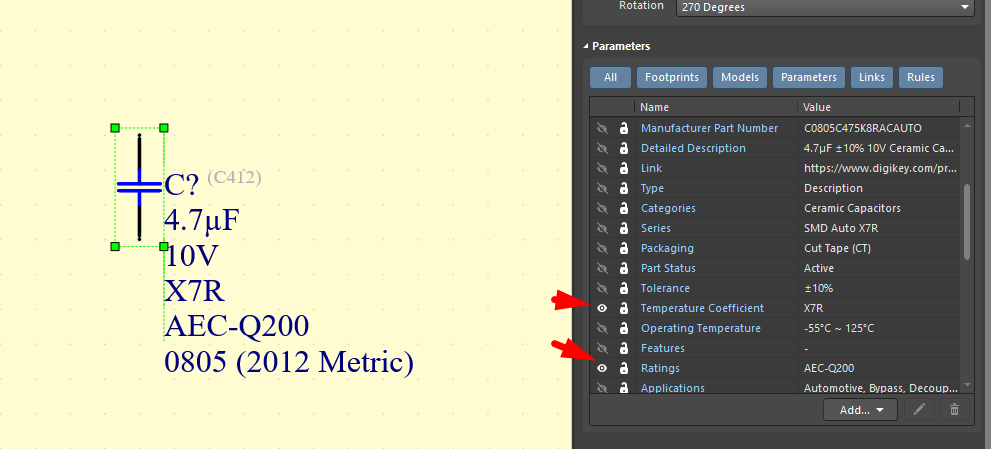The height and width of the screenshot is (449, 991).
Task: Select the ±10% value cell
Action: 879,288
